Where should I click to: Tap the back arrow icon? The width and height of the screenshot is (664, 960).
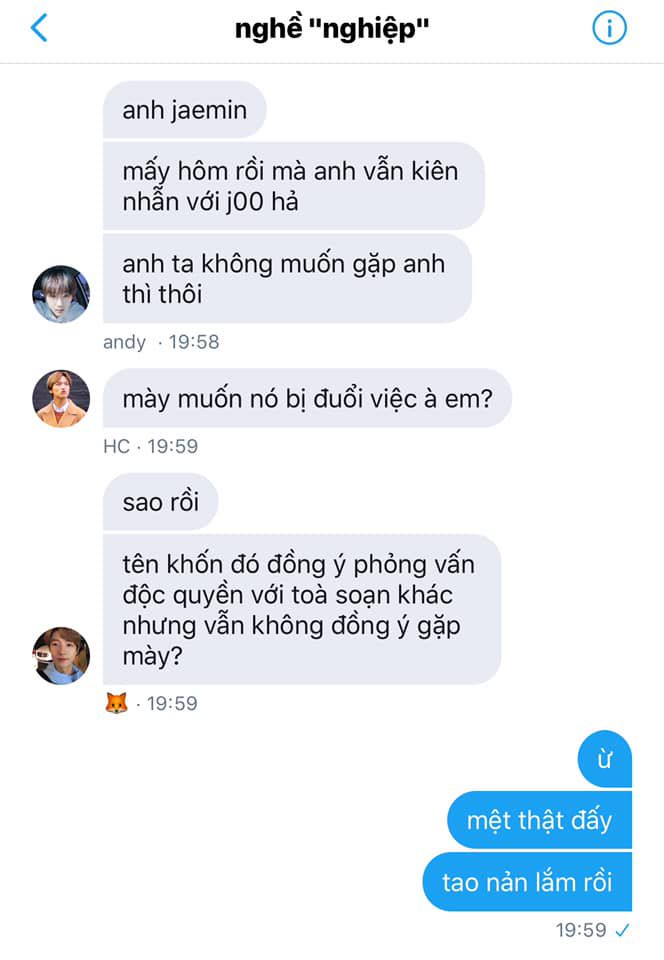(39, 28)
